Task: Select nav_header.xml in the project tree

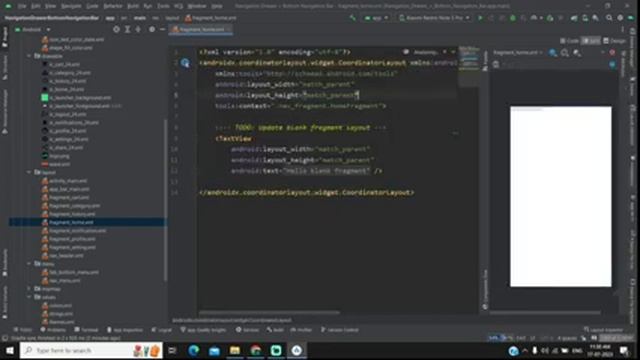Action: [63, 256]
